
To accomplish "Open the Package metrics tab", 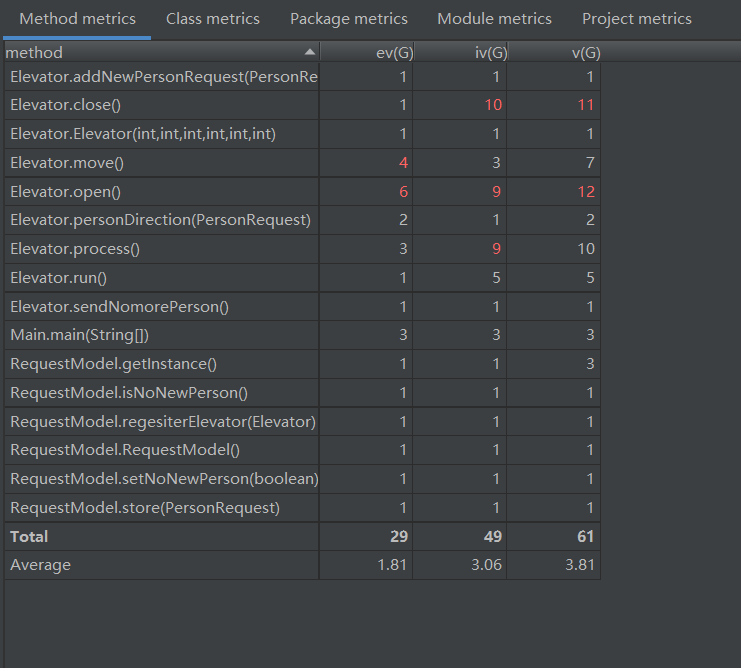I will pos(349,19).
